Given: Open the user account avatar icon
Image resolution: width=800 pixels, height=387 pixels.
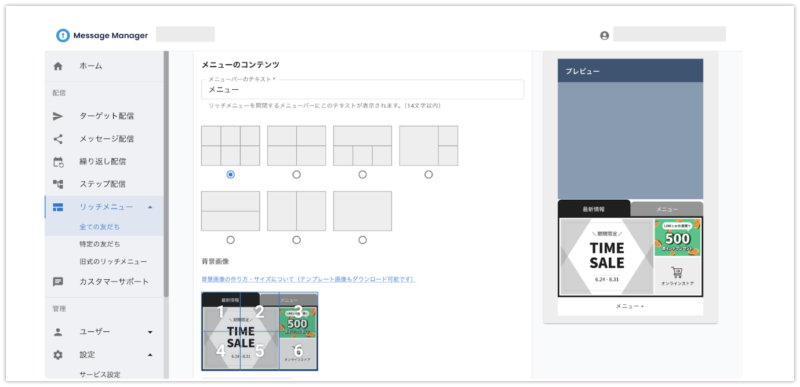Looking at the screenshot, I should click(605, 36).
